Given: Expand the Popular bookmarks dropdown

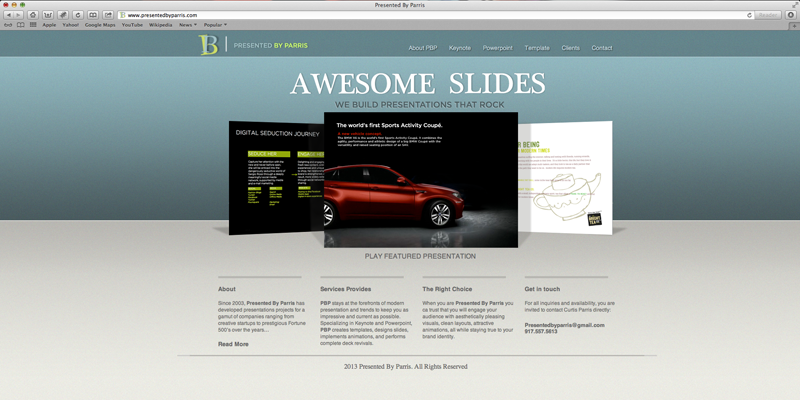Looking at the screenshot, I should 214,25.
